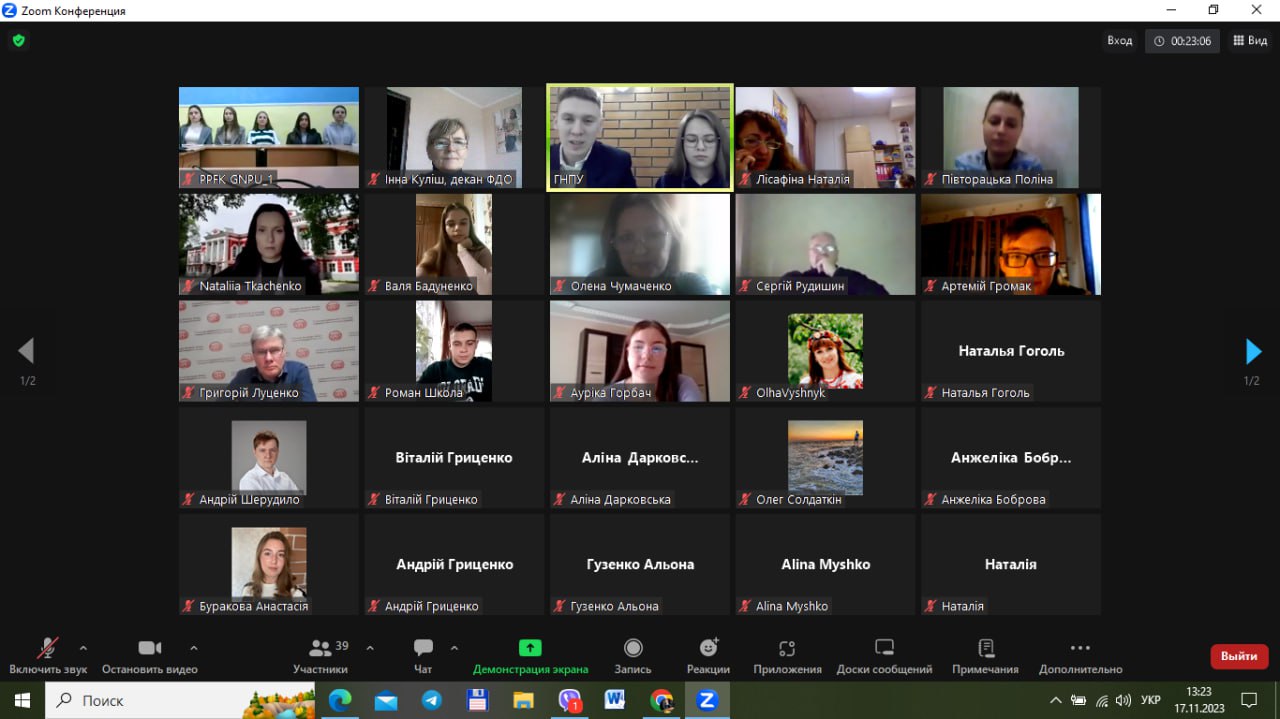Viewport: 1280px width, 719px height.
Task: Go to previous gallery page arrow
Action: point(26,351)
